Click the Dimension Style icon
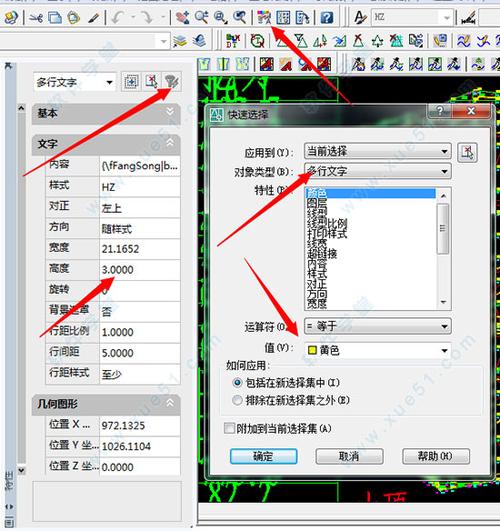Screen dimensions: 500x531 click(469, 17)
